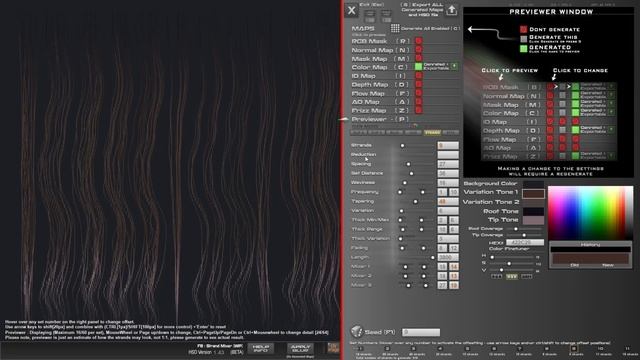Click the Fading second value showing 12
640x360 pixels.
click(x=453, y=248)
